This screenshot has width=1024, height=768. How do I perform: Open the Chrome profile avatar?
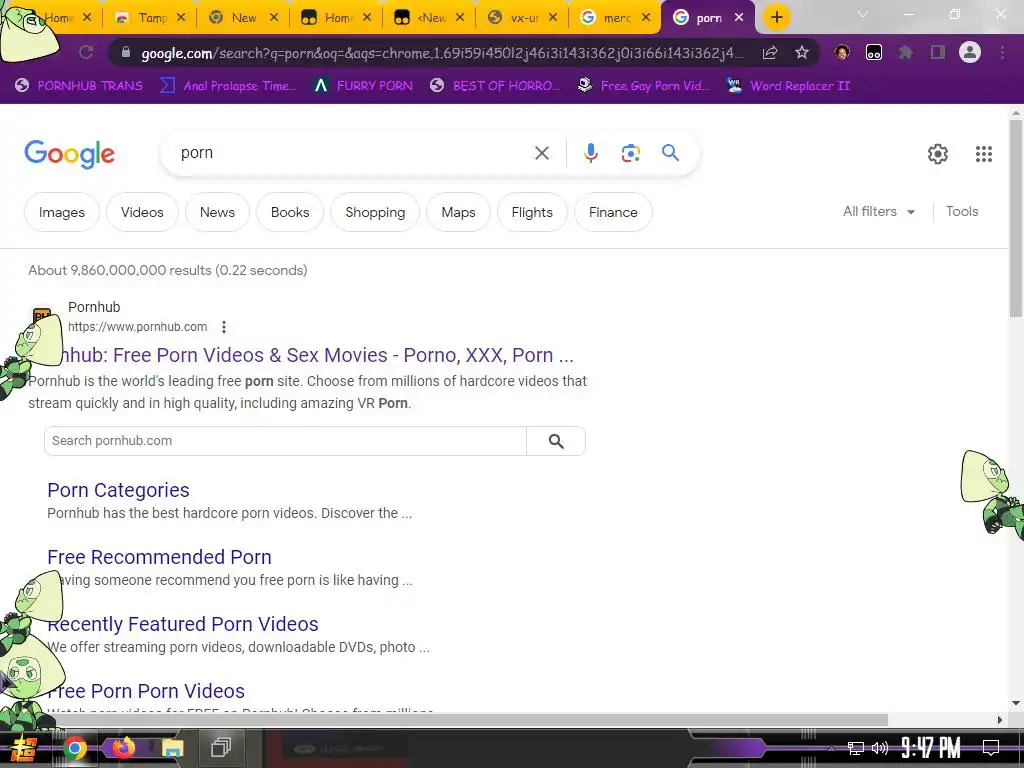tap(970, 52)
